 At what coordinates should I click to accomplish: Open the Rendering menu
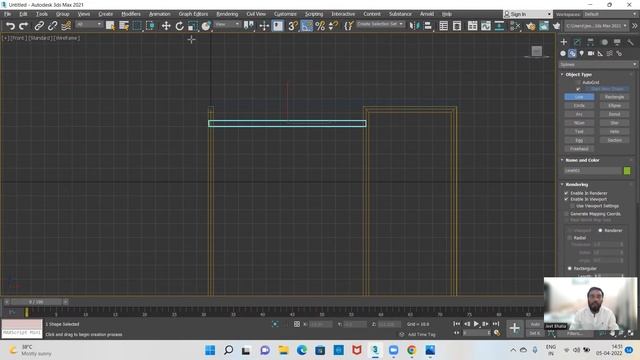227,14
